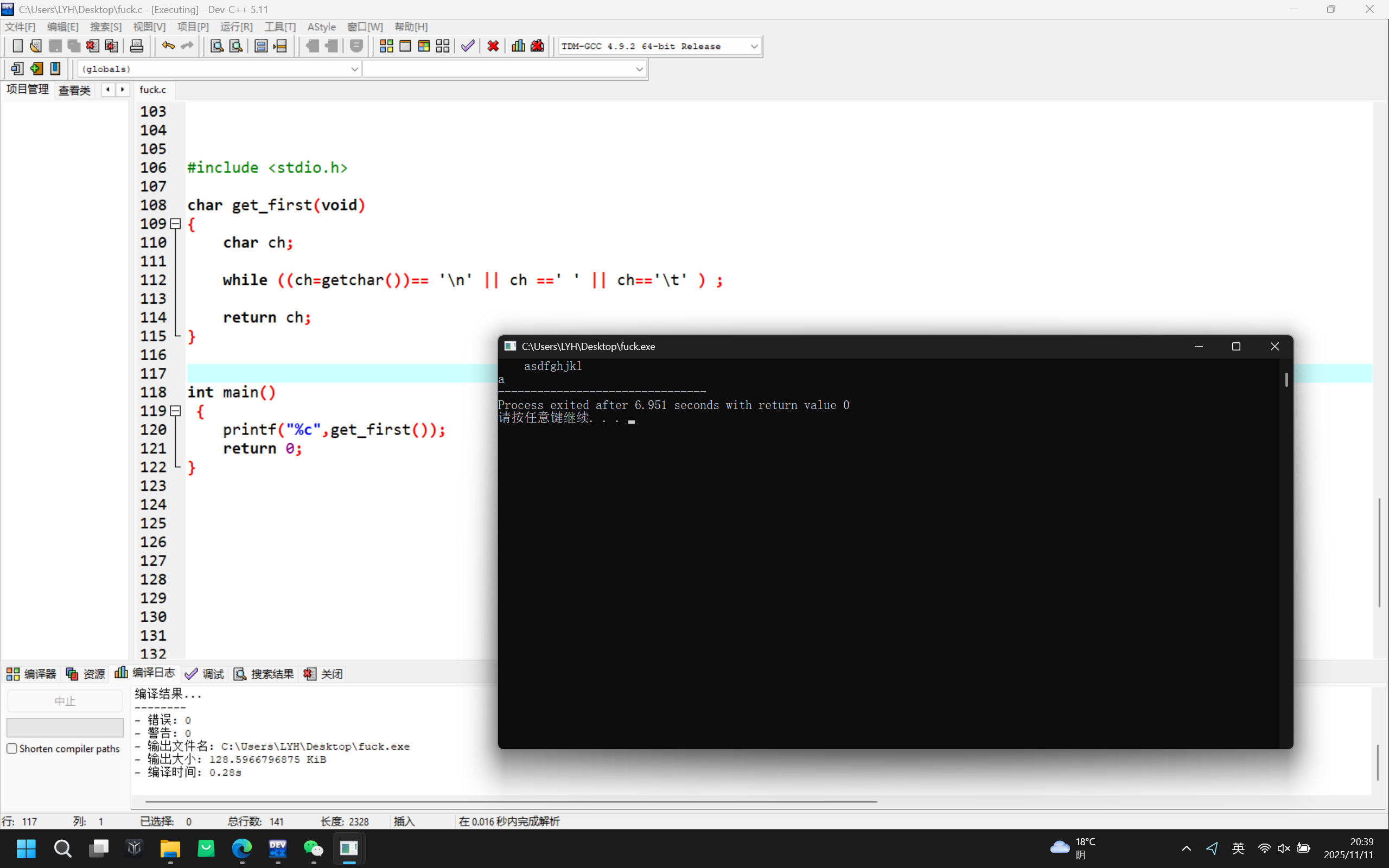Click the Print icon in toolbar
This screenshot has height=868, width=1389.
[x=137, y=46]
